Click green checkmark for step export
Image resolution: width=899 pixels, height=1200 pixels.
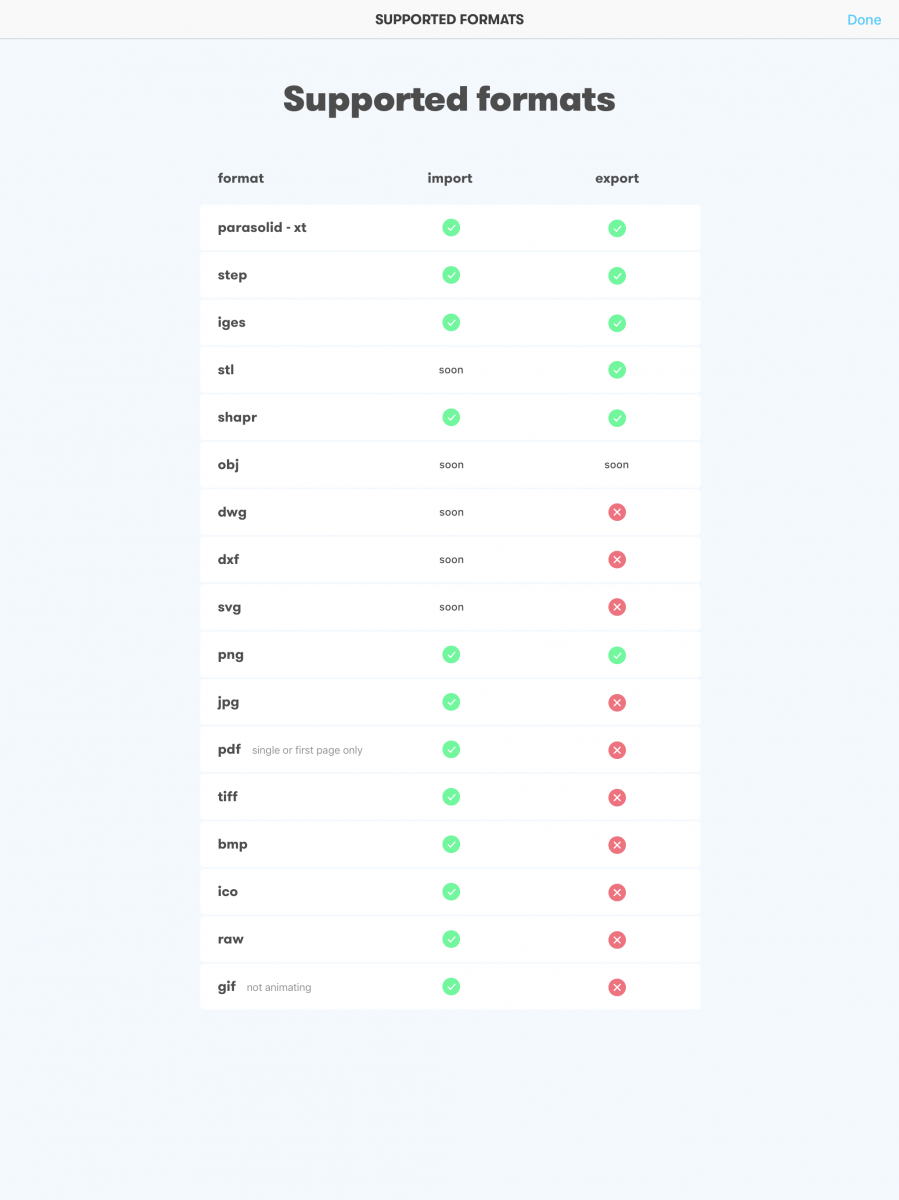[x=617, y=275]
